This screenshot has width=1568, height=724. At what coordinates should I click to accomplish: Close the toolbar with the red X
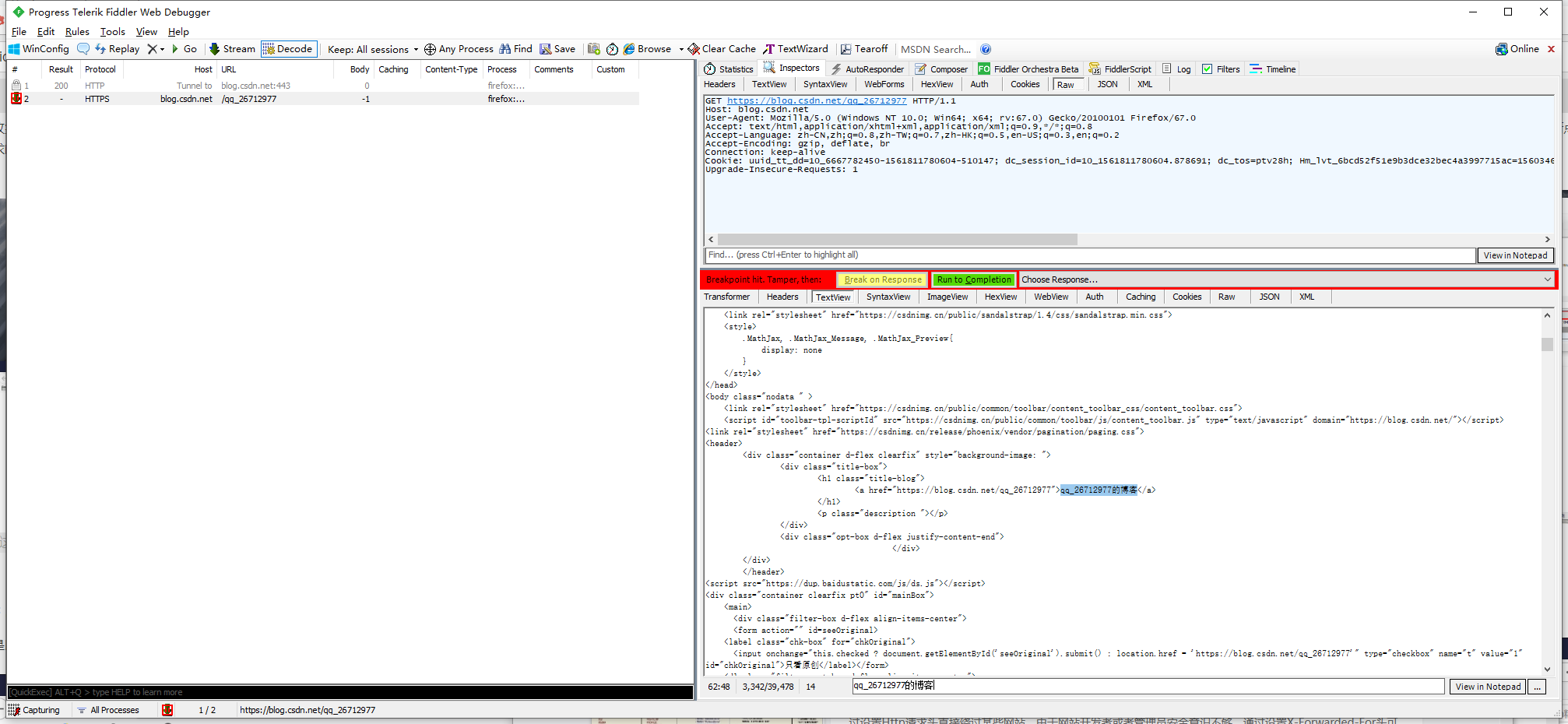[1551, 49]
